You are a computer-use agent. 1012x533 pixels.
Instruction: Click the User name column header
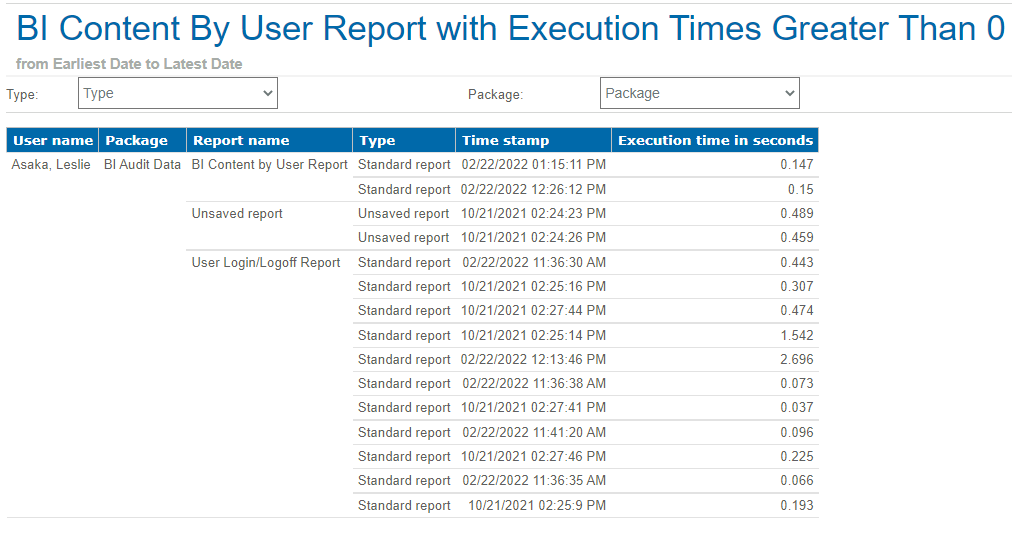[53, 140]
